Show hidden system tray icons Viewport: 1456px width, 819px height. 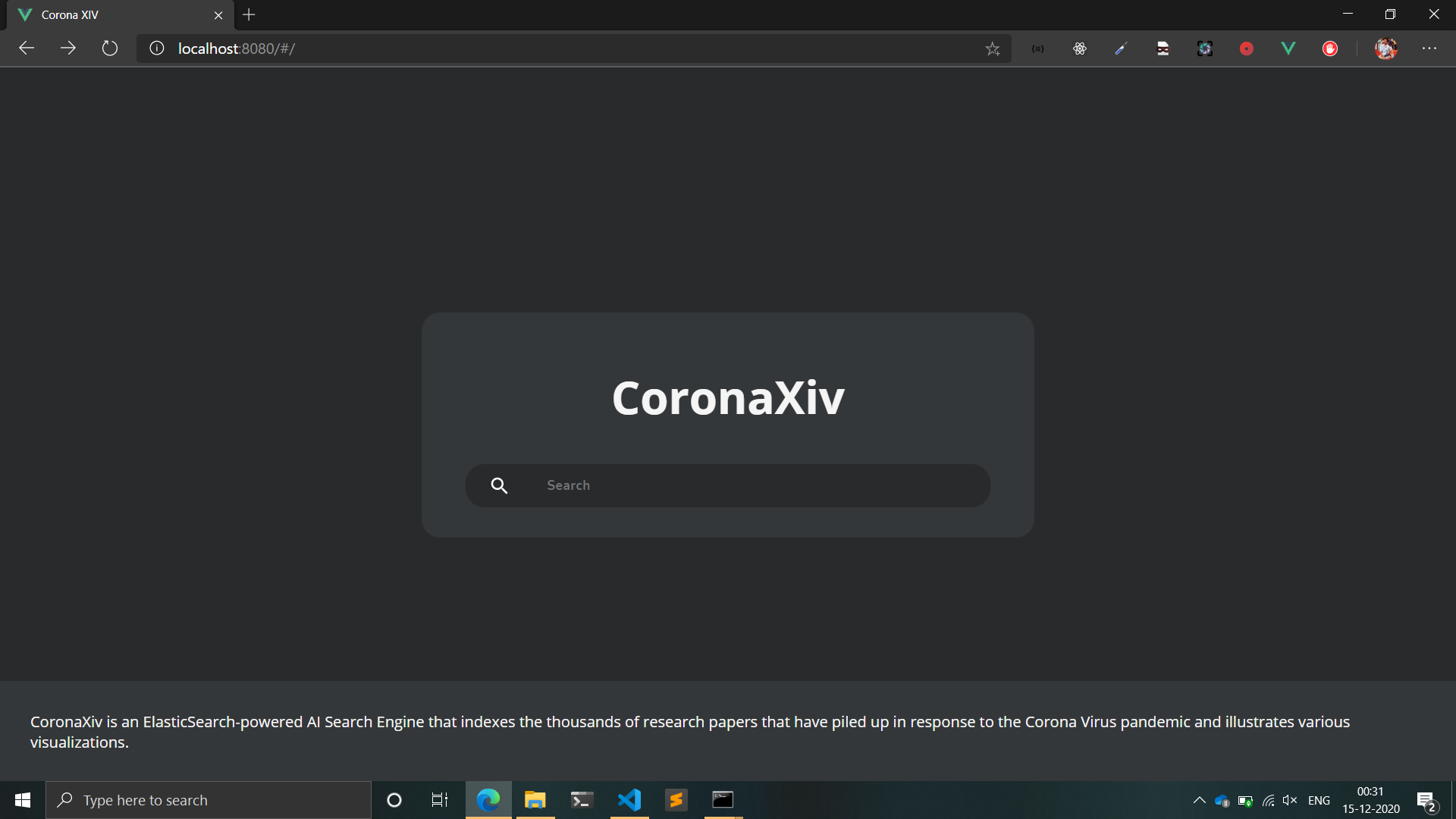[x=1199, y=800]
